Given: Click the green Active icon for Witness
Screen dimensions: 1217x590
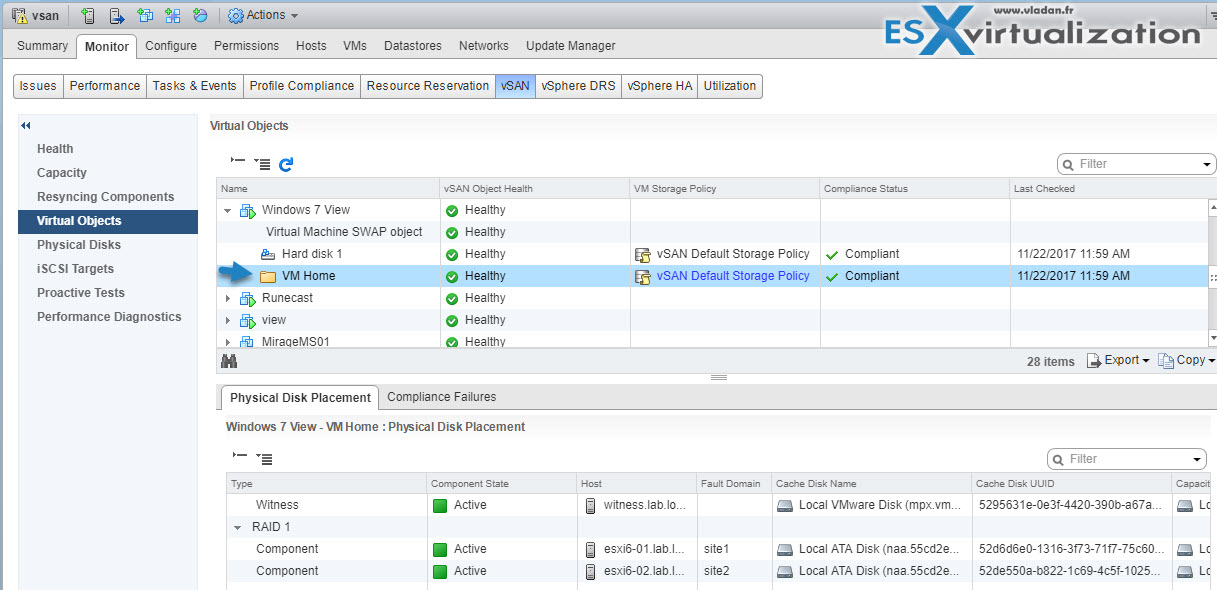Looking at the screenshot, I should coord(439,505).
